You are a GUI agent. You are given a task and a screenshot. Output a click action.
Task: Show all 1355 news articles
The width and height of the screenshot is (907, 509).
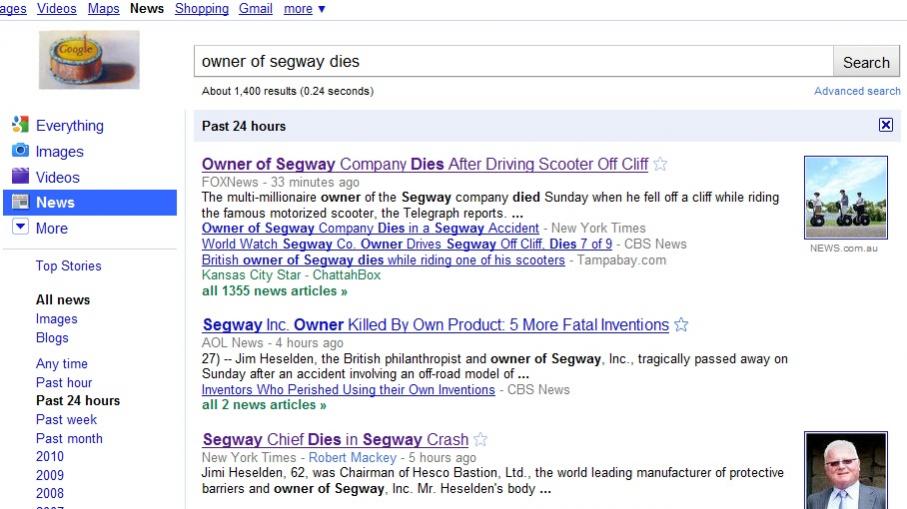274,291
